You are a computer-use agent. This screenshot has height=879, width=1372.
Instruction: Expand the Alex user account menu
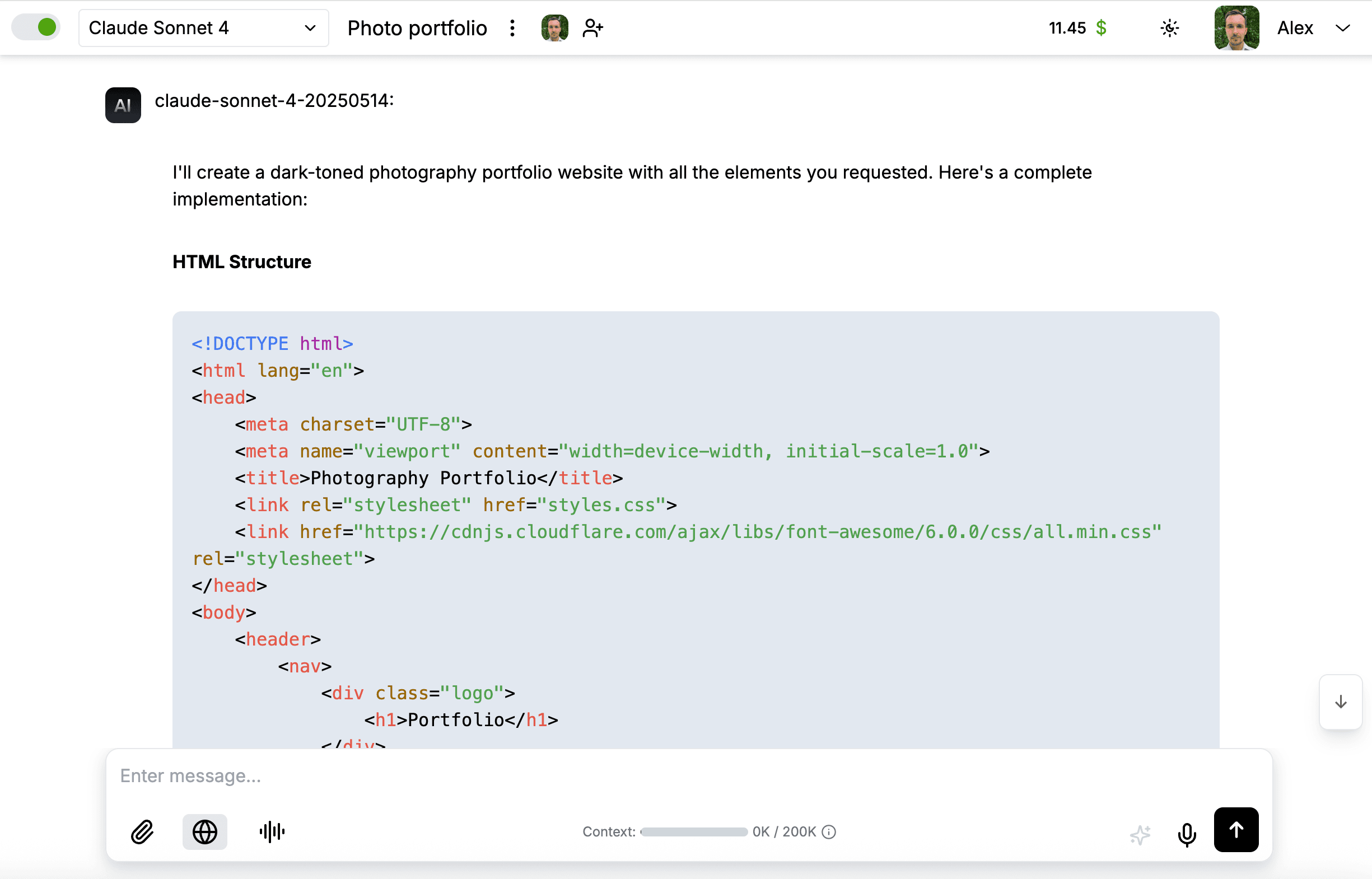click(1342, 28)
